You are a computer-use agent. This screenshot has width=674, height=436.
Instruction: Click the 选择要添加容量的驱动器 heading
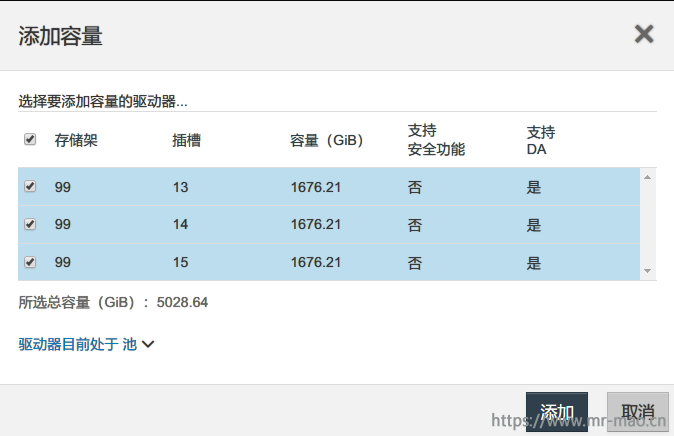pos(103,101)
